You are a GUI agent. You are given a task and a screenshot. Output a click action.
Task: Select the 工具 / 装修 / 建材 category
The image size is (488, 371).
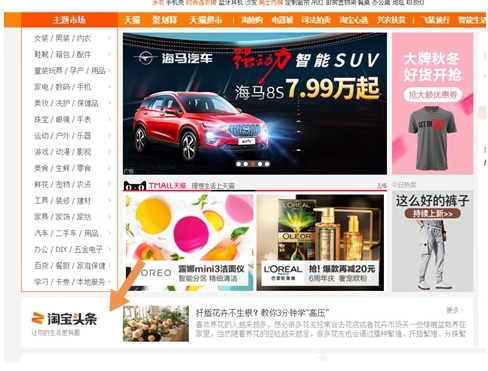pos(62,201)
